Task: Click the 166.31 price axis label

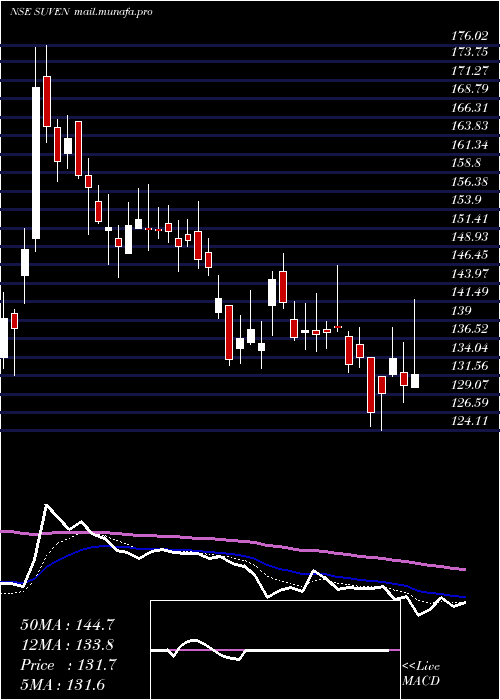Action: [x=469, y=107]
